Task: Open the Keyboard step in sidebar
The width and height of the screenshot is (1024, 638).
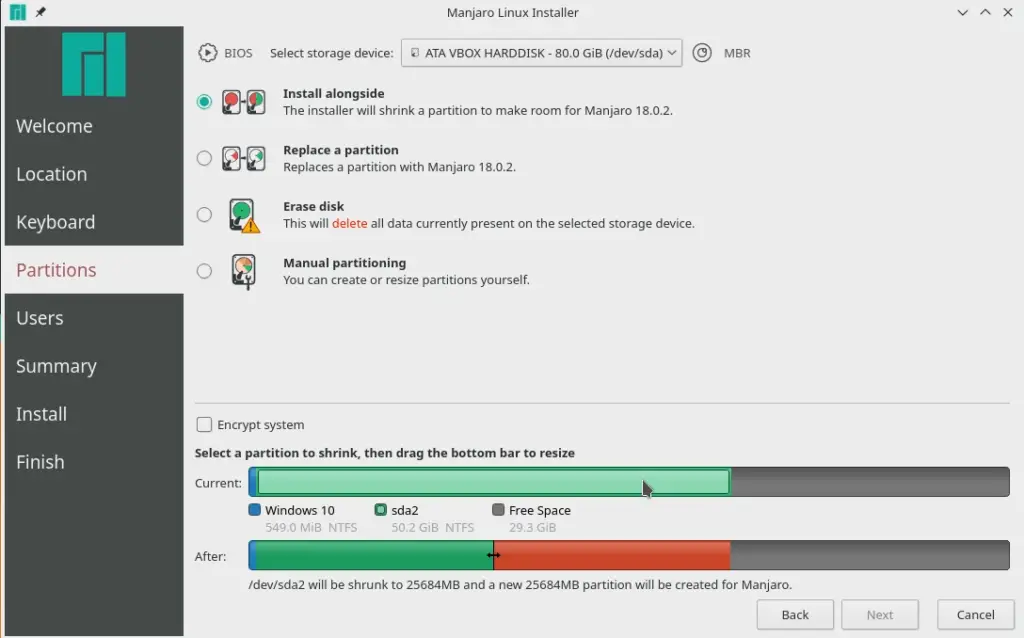Action: click(56, 222)
